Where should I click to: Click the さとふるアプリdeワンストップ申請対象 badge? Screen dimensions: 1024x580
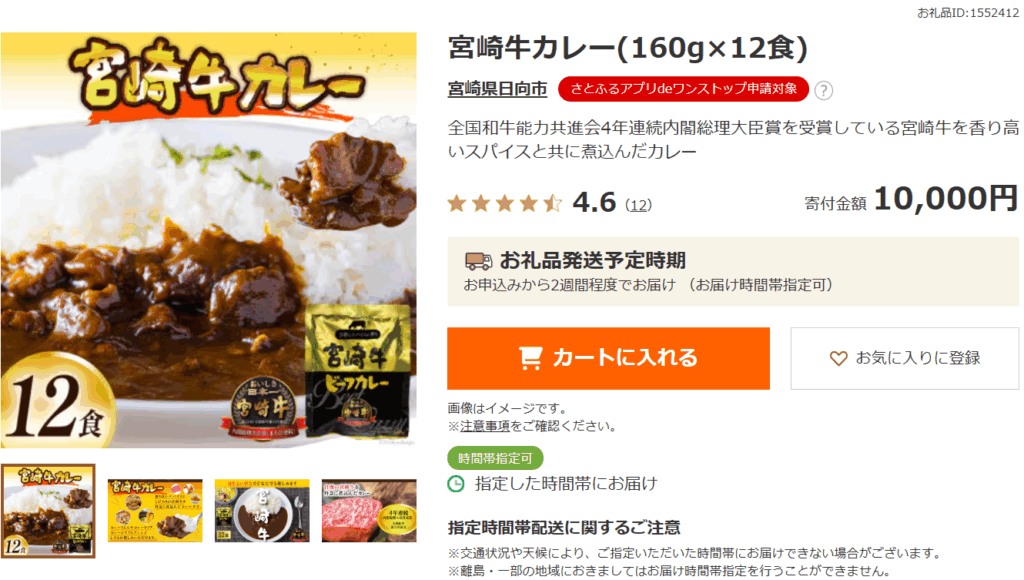pos(683,89)
